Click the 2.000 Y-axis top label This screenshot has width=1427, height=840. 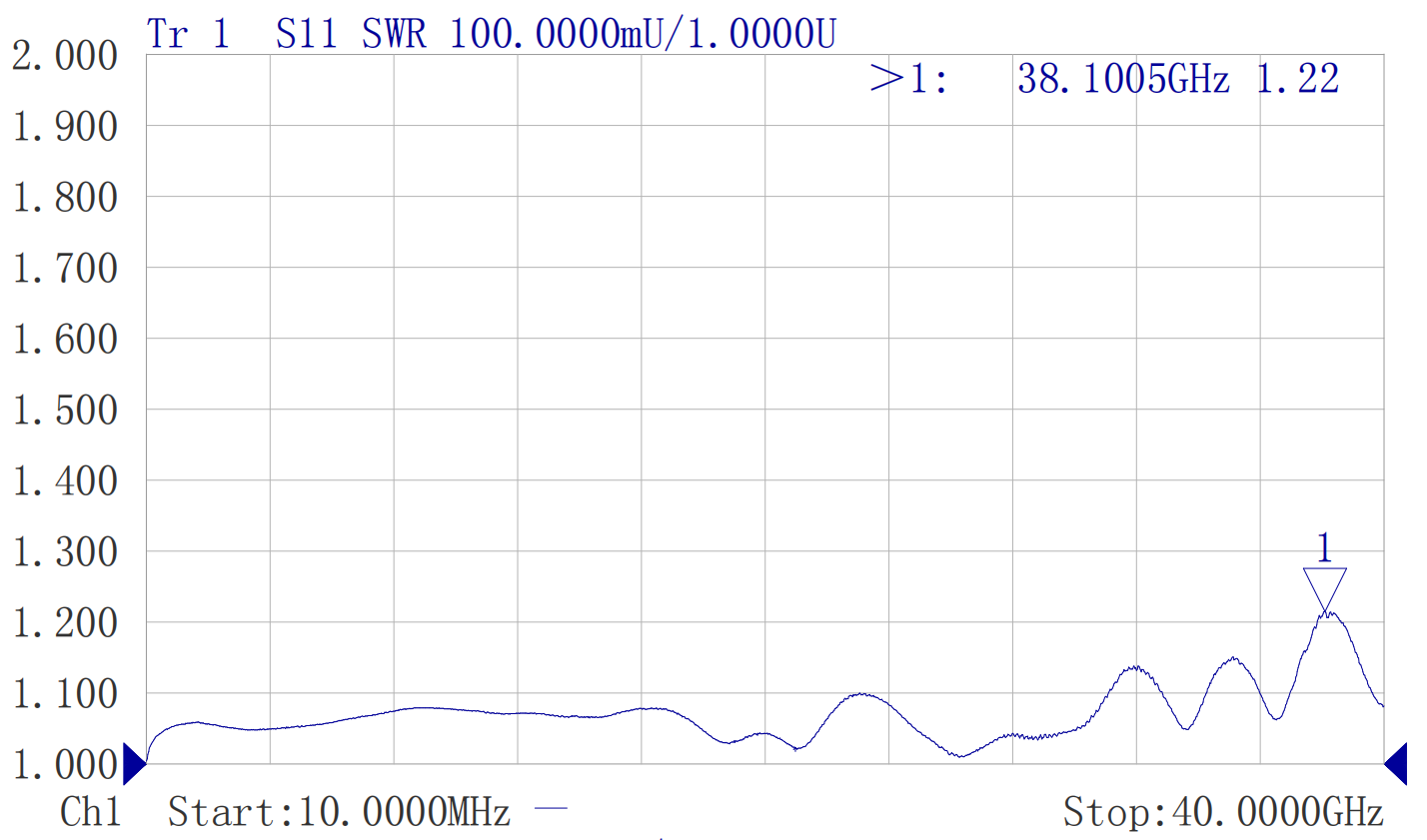[64, 56]
